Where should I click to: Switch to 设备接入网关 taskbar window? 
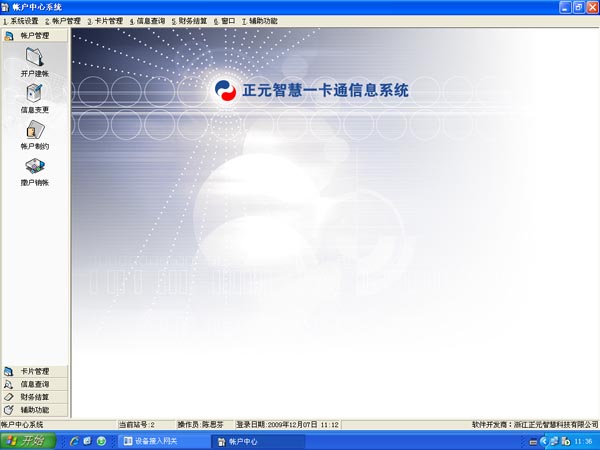(164, 441)
